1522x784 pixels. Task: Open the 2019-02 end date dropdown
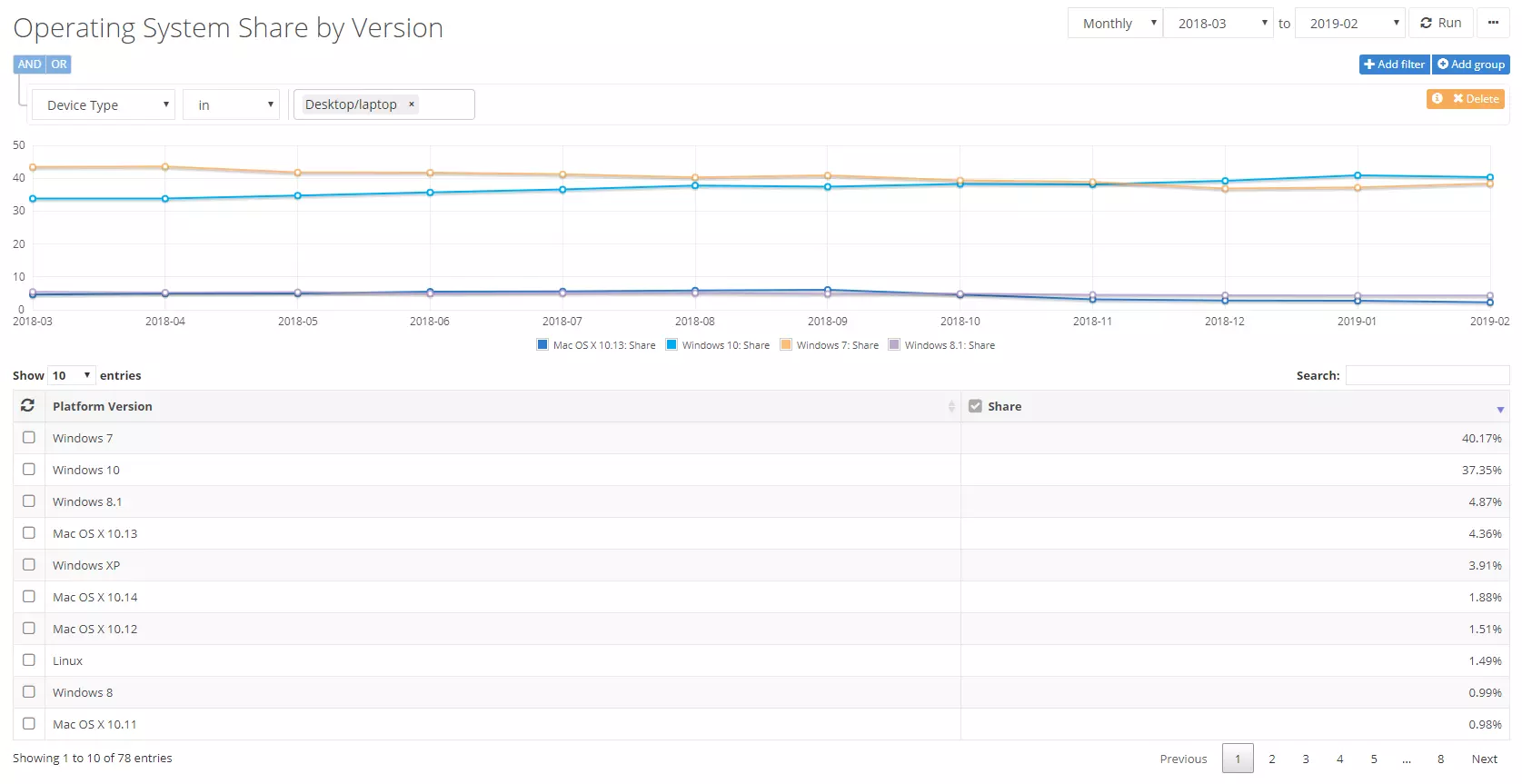(x=1349, y=24)
